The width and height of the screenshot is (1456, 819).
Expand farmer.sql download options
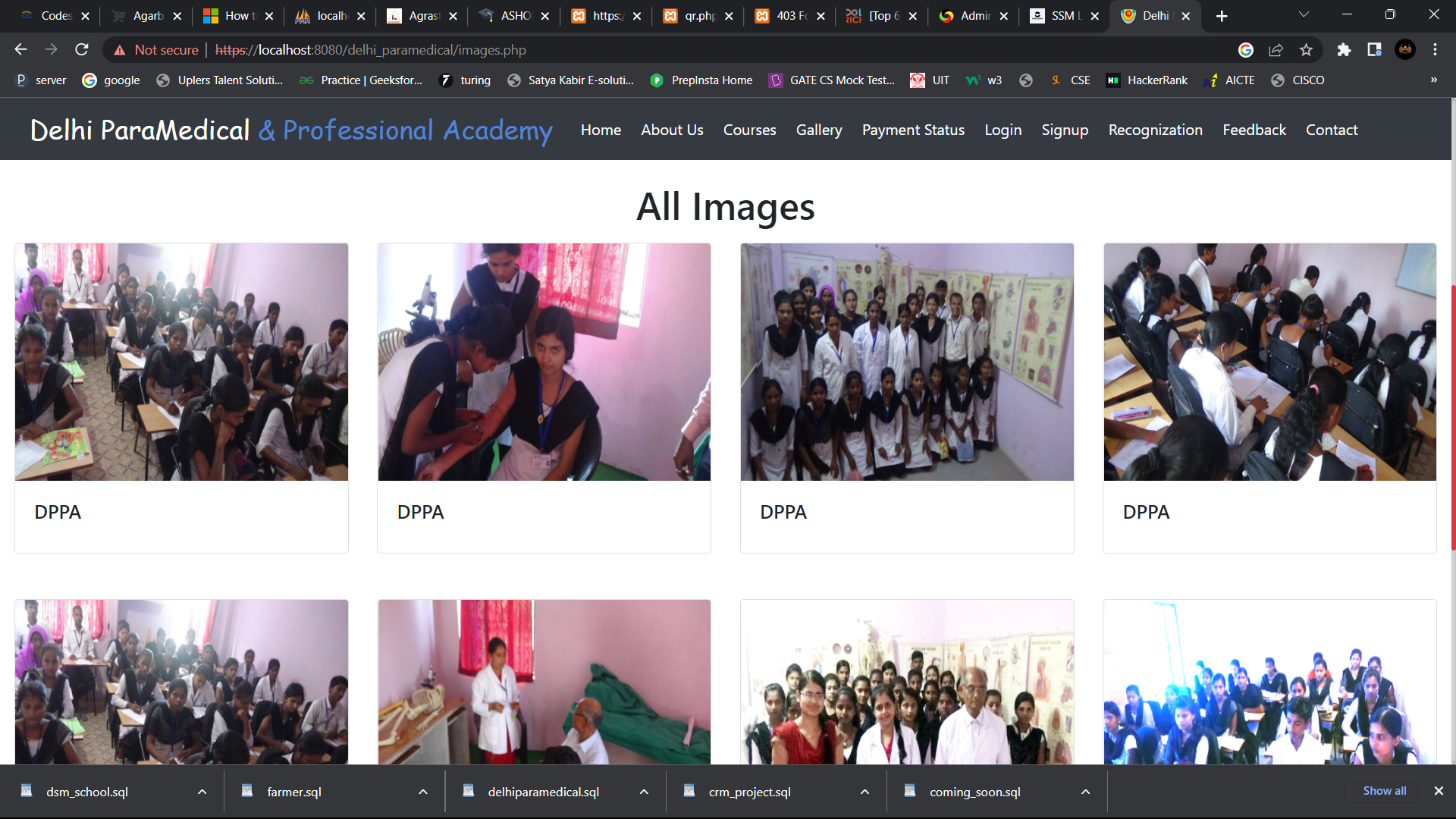[422, 792]
